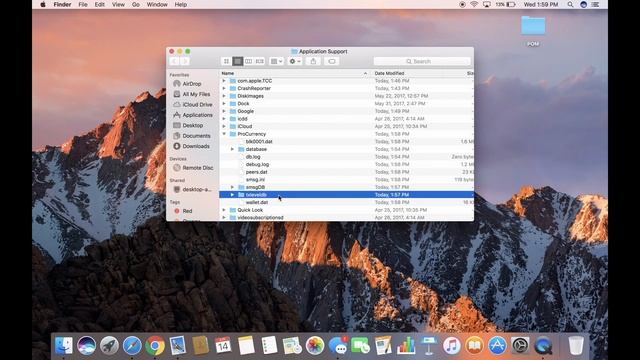This screenshot has width=640, height=360.
Task: Open System Preferences from the Dock
Action: point(520,346)
